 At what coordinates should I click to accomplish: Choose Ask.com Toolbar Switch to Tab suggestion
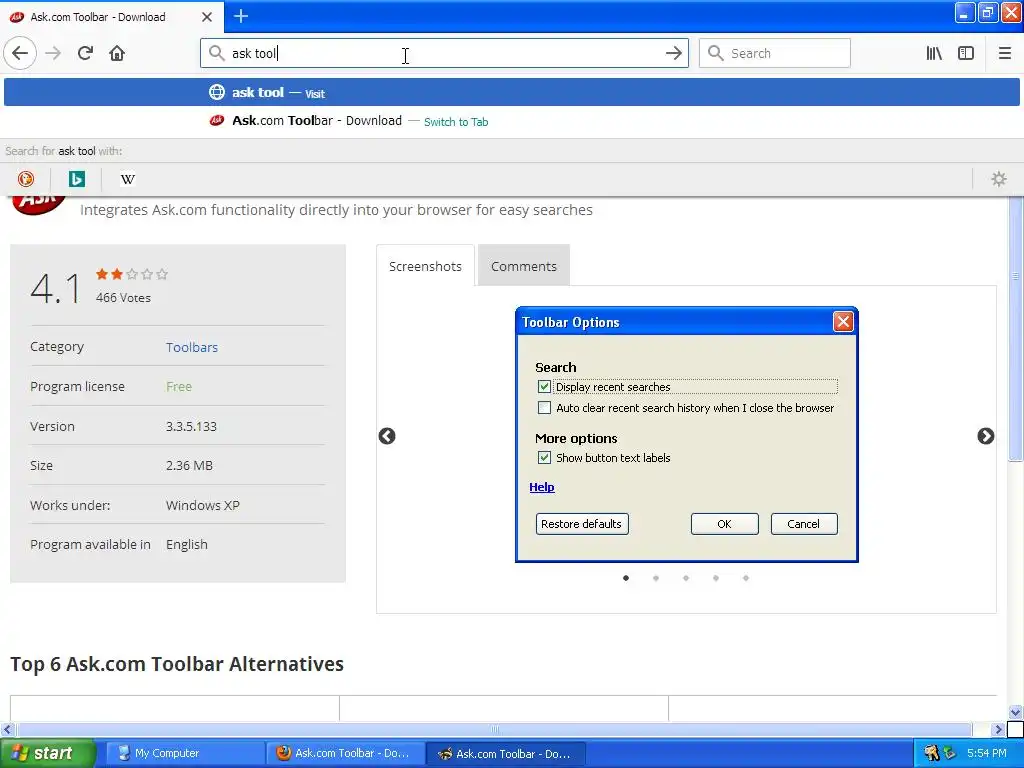511,121
